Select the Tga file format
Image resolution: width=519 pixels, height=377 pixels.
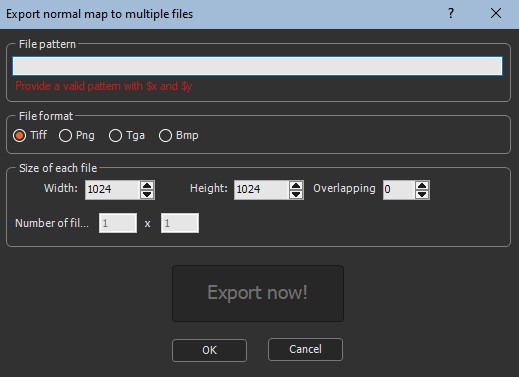click(x=127, y=135)
